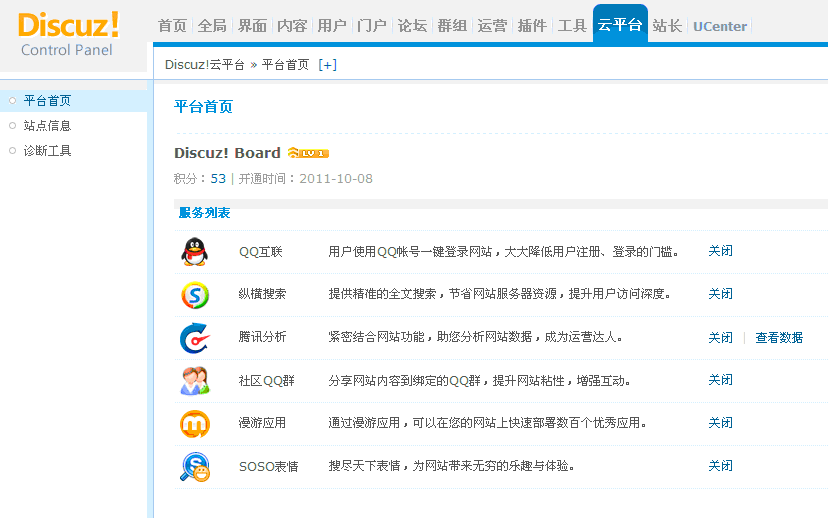This screenshot has height=518, width=828.
Task: Open the 站长 tab
Action: click(667, 25)
